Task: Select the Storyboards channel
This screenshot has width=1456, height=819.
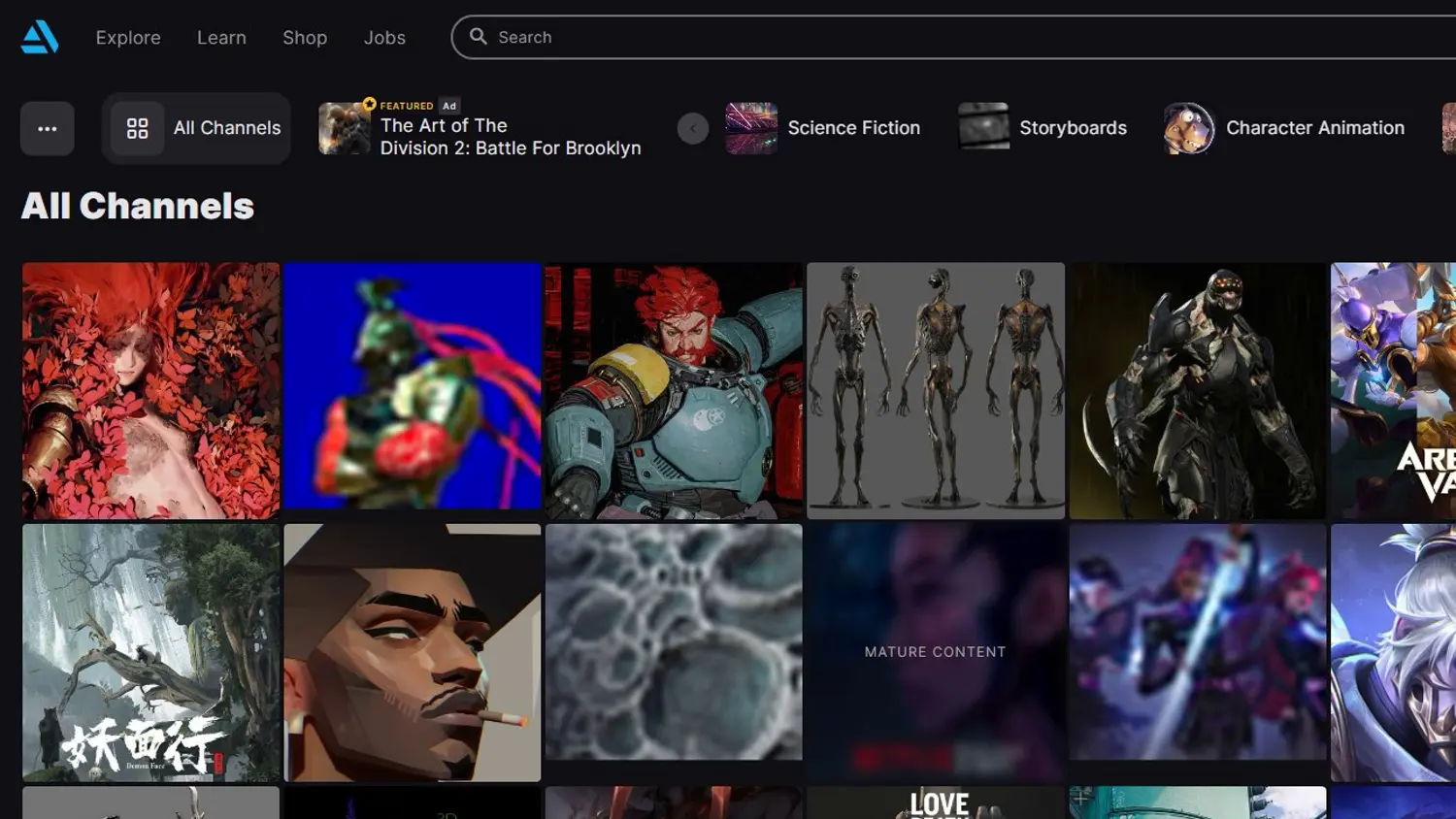Action: point(1042,128)
